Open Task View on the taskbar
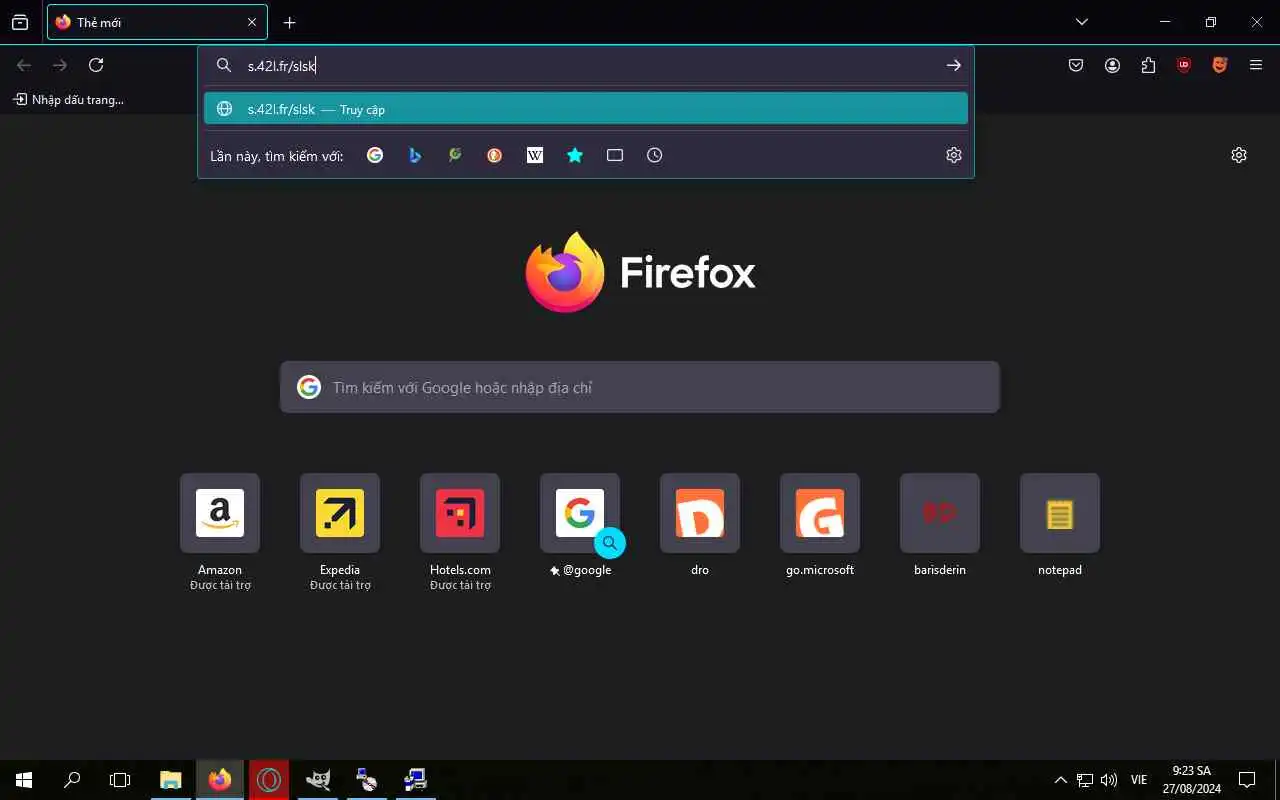 pyautogui.click(x=120, y=780)
